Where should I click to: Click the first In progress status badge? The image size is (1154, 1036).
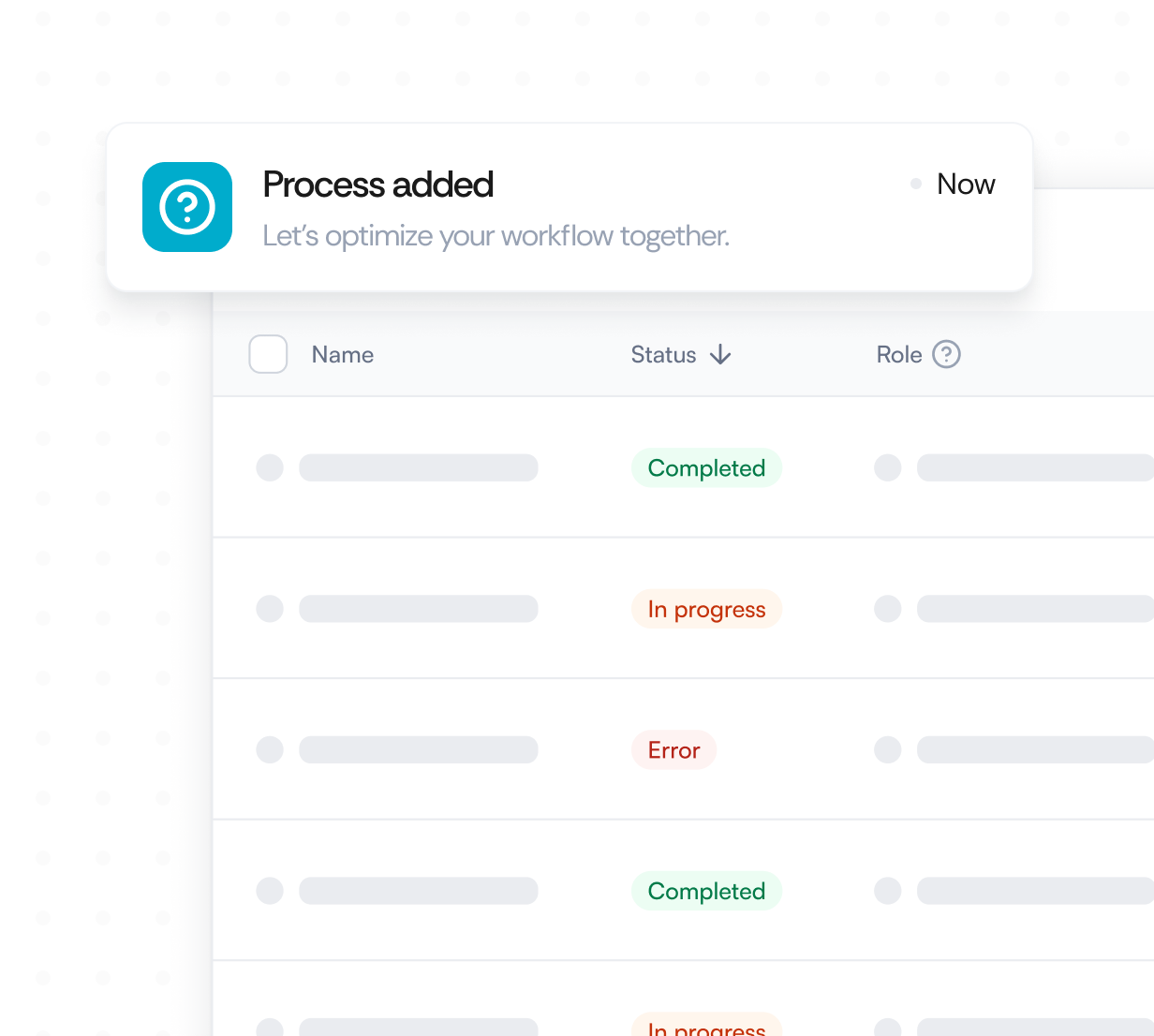(706, 610)
